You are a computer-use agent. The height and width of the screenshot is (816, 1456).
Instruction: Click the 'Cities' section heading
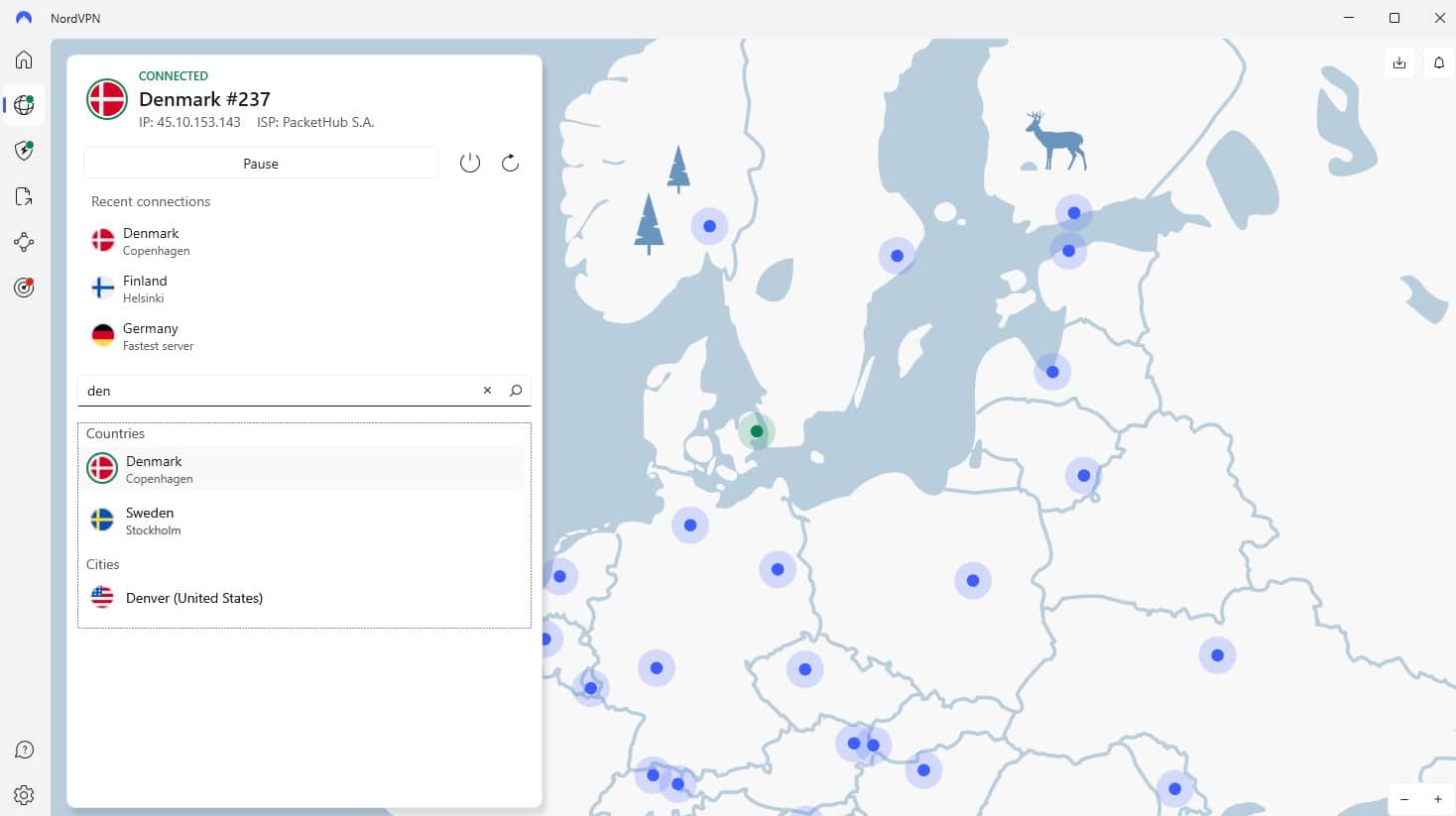(102, 564)
